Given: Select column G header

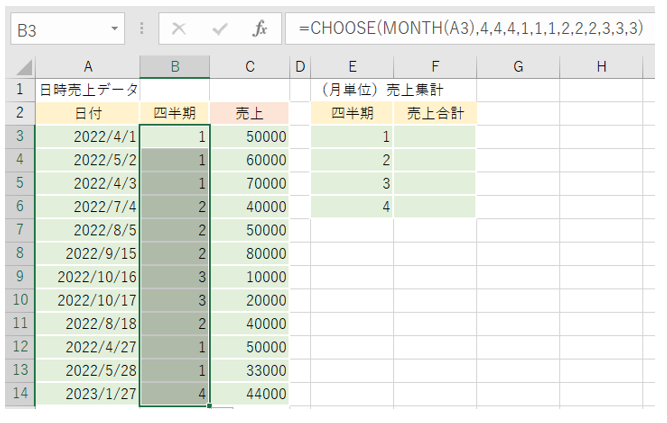Looking at the screenshot, I should [518, 67].
